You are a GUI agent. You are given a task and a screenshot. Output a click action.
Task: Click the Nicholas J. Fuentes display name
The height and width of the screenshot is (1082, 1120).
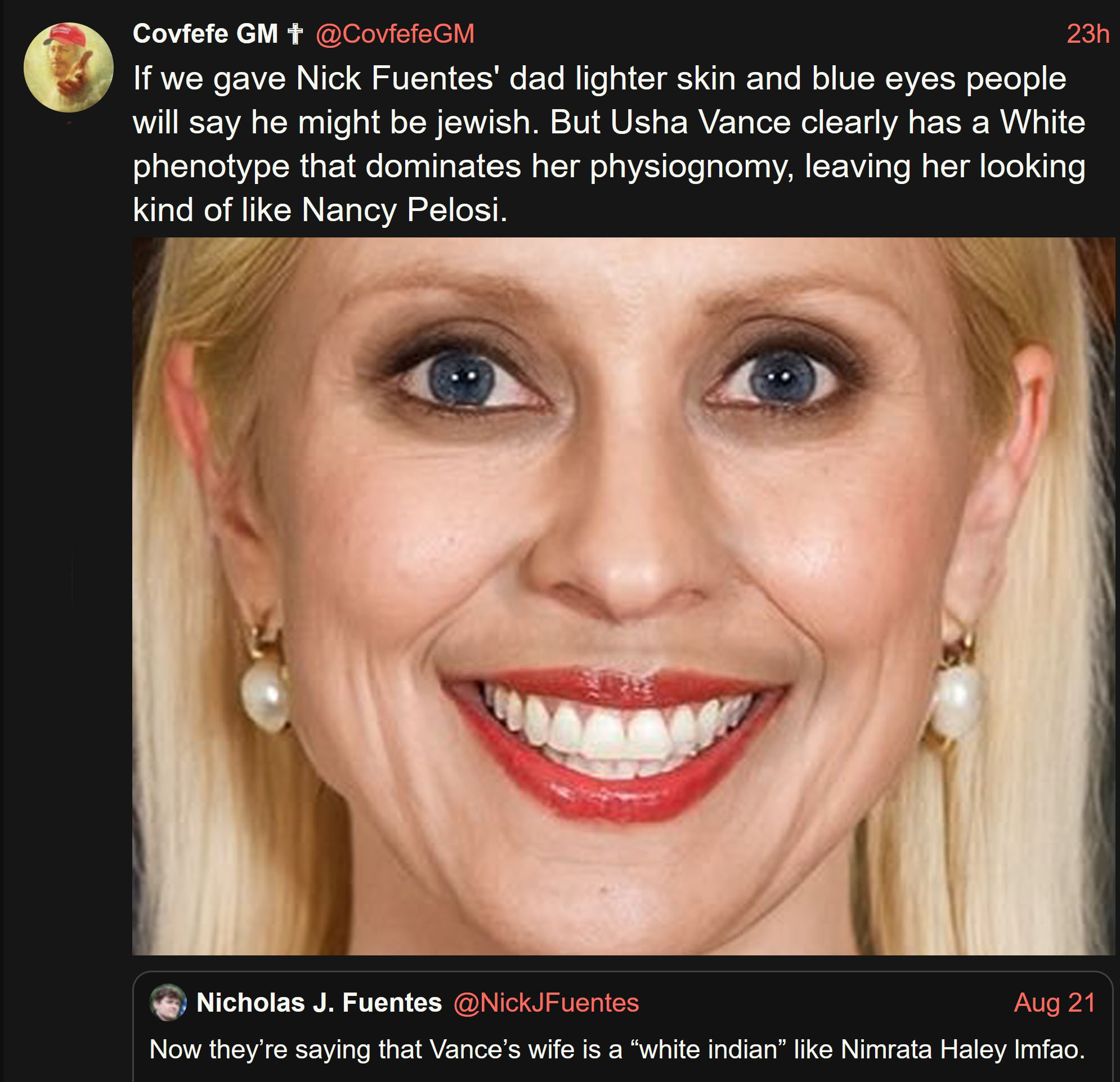[319, 1003]
